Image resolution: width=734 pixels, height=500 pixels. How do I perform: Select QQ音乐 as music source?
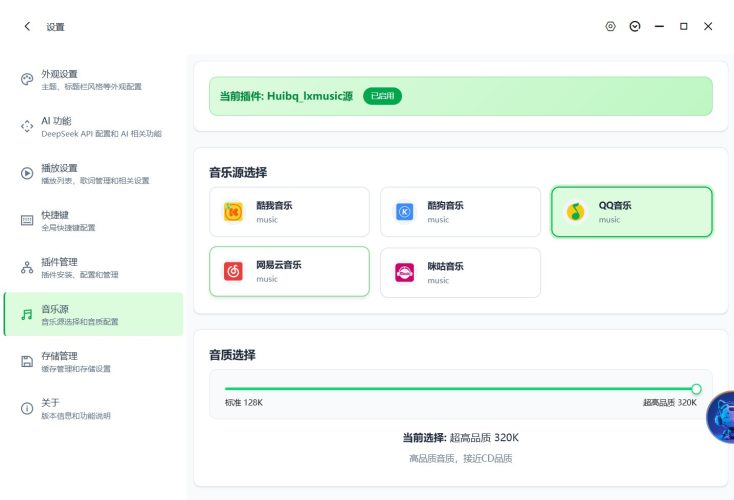tap(632, 212)
